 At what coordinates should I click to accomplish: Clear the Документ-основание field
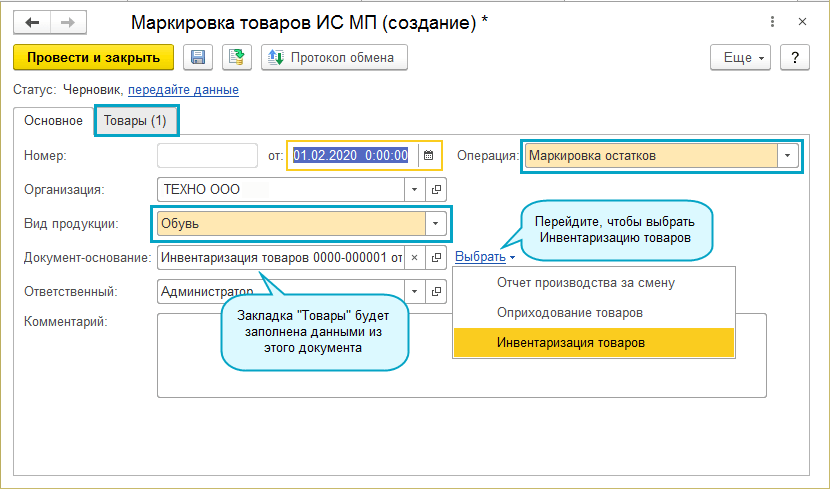point(415,257)
